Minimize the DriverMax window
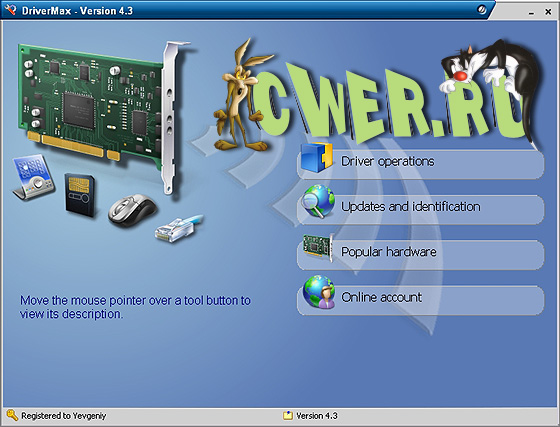 pyautogui.click(x=531, y=12)
